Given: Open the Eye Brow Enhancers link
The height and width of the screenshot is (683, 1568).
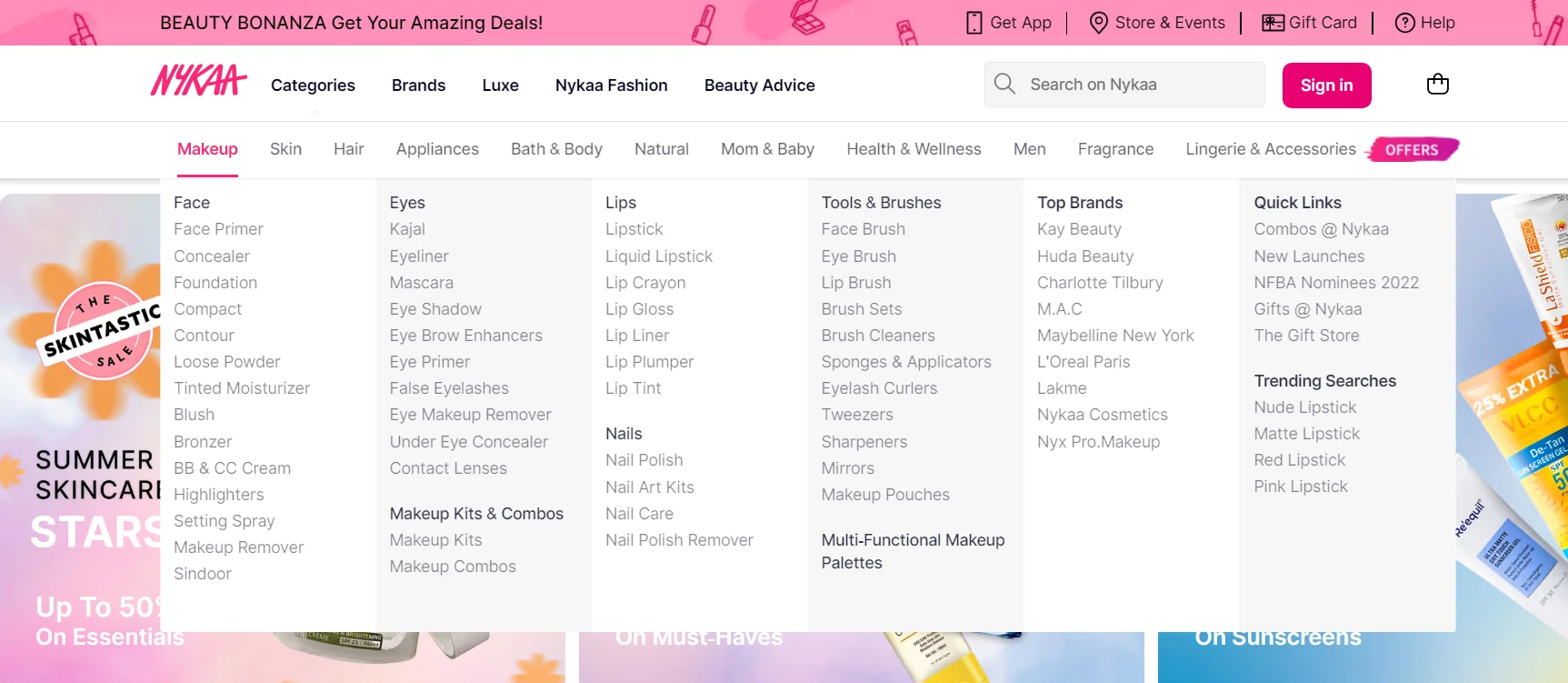Looking at the screenshot, I should click(466, 336).
